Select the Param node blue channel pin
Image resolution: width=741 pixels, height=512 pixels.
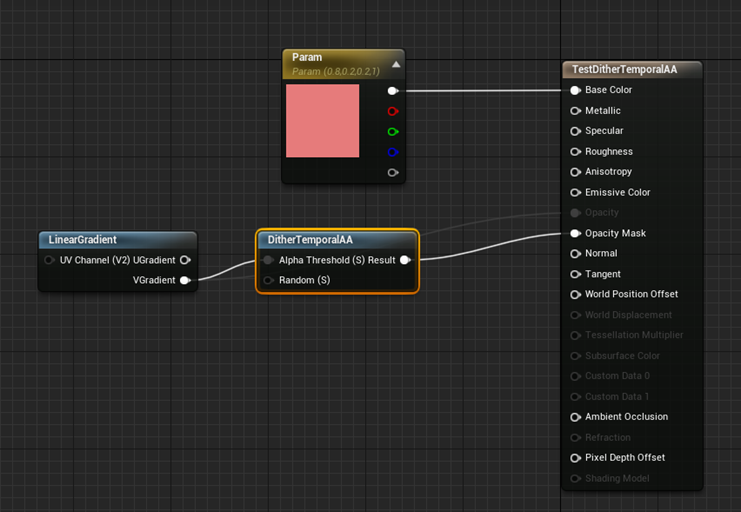393,152
